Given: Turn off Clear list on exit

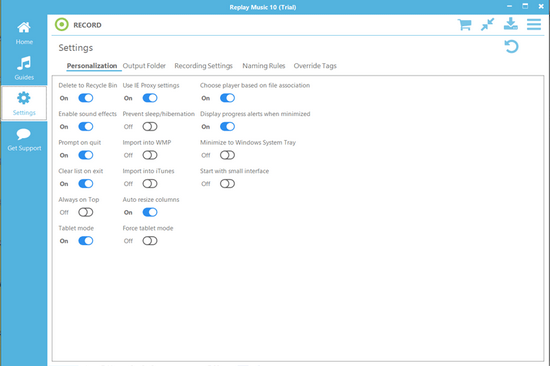Looking at the screenshot, I should click(86, 184).
